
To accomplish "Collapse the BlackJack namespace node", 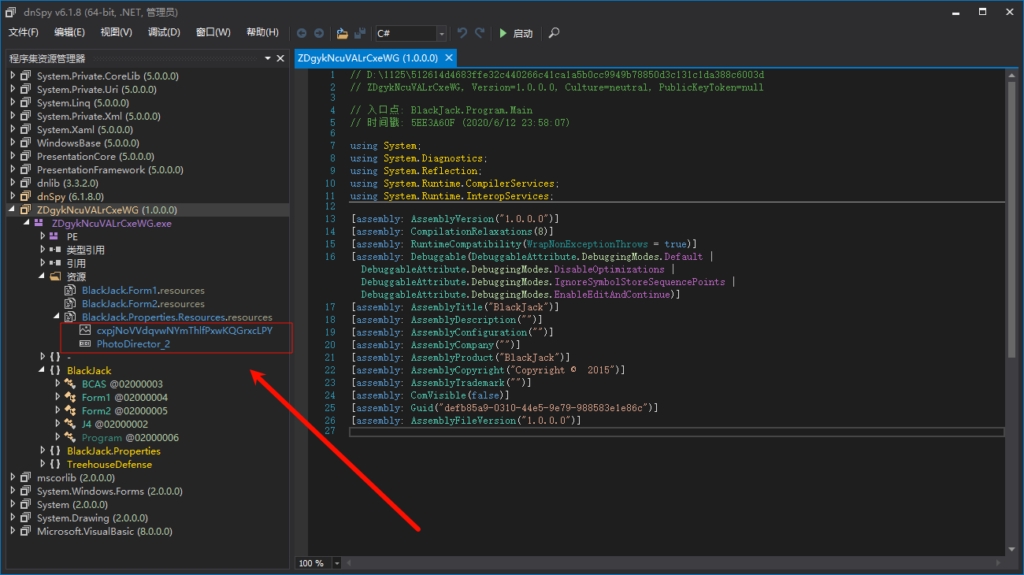I will [x=42, y=370].
